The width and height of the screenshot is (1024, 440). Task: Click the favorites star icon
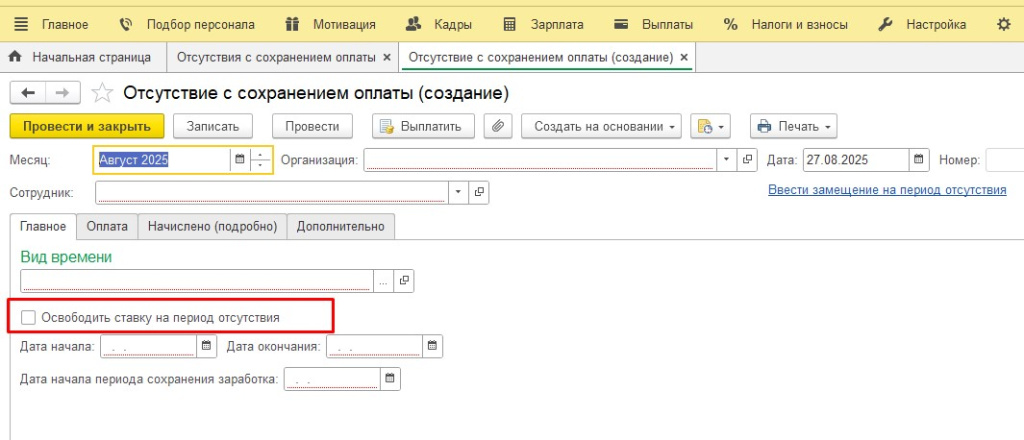102,93
